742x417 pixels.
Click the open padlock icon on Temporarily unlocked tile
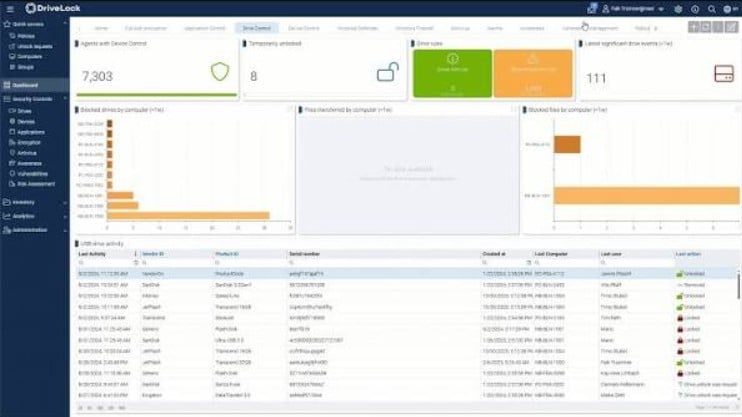(388, 72)
